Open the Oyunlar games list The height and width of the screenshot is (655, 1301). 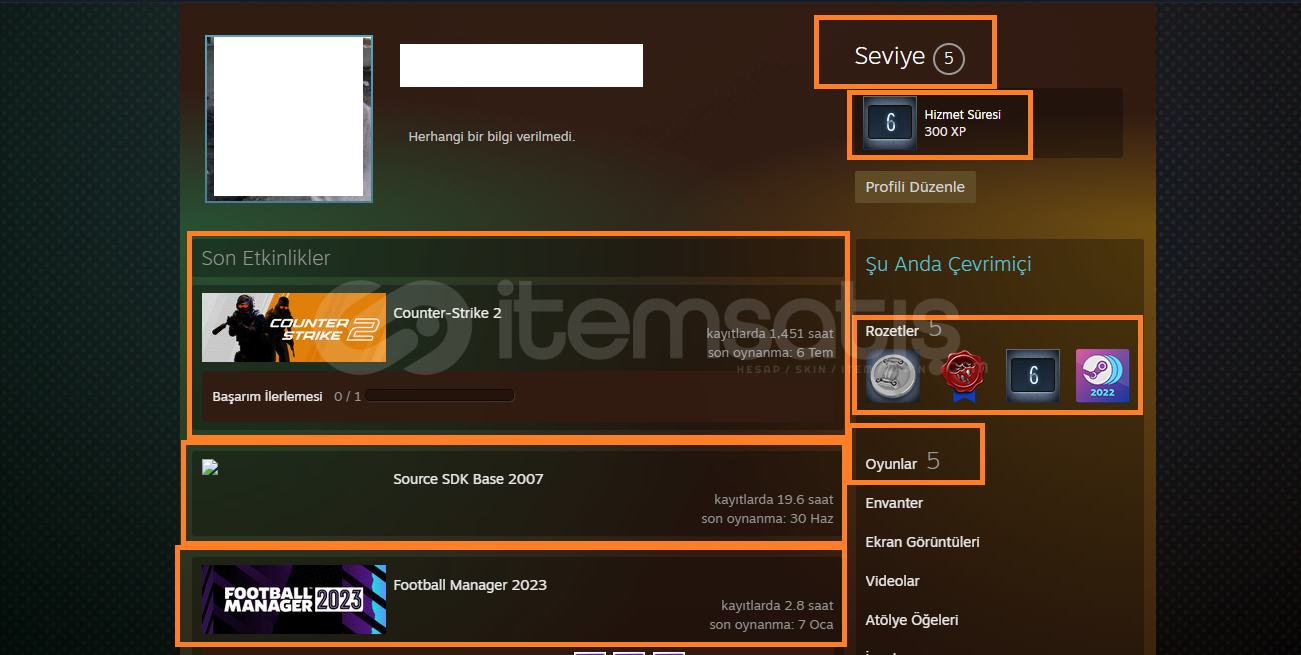point(891,464)
